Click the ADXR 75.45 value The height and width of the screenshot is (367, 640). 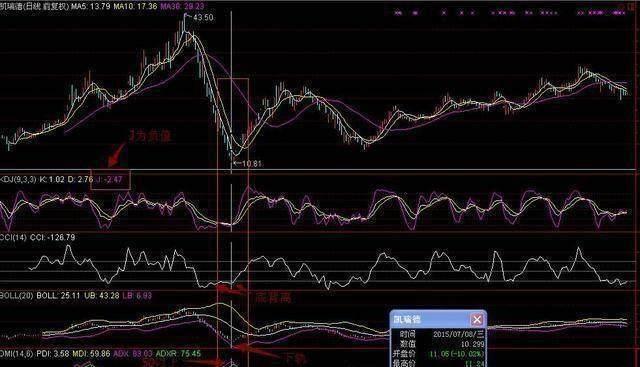[178, 354]
